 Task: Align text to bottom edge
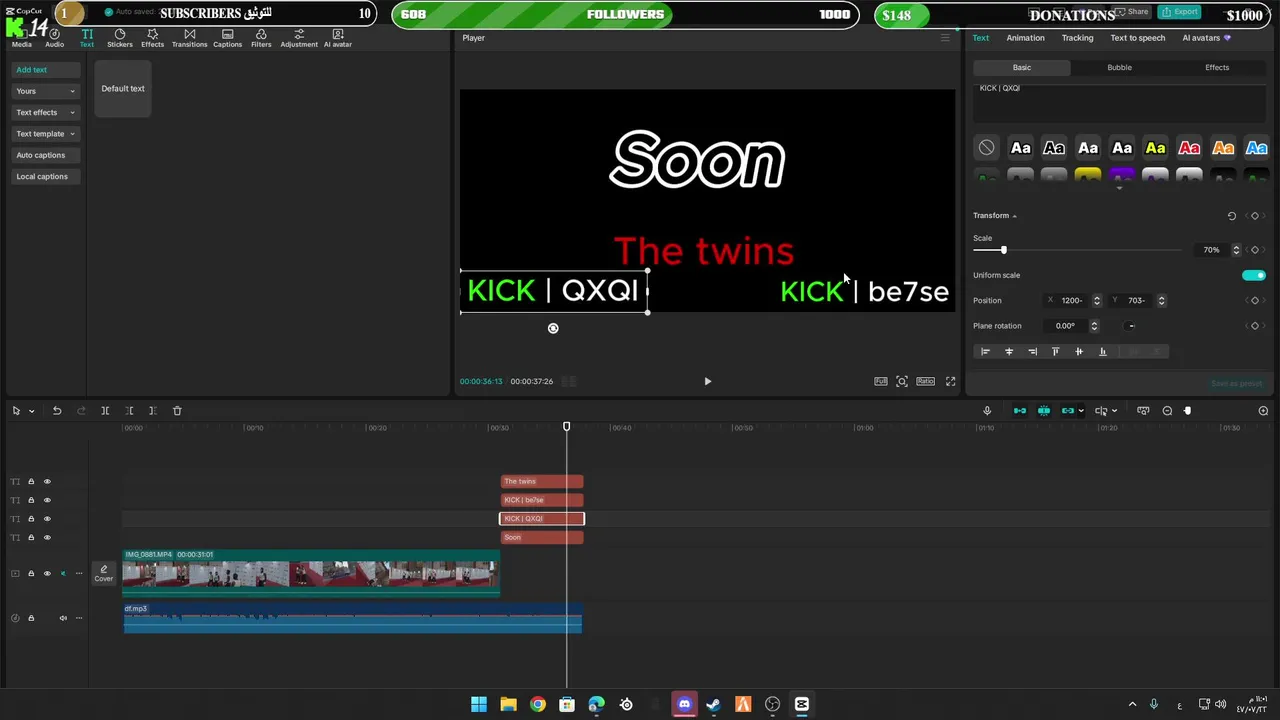(x=1102, y=352)
